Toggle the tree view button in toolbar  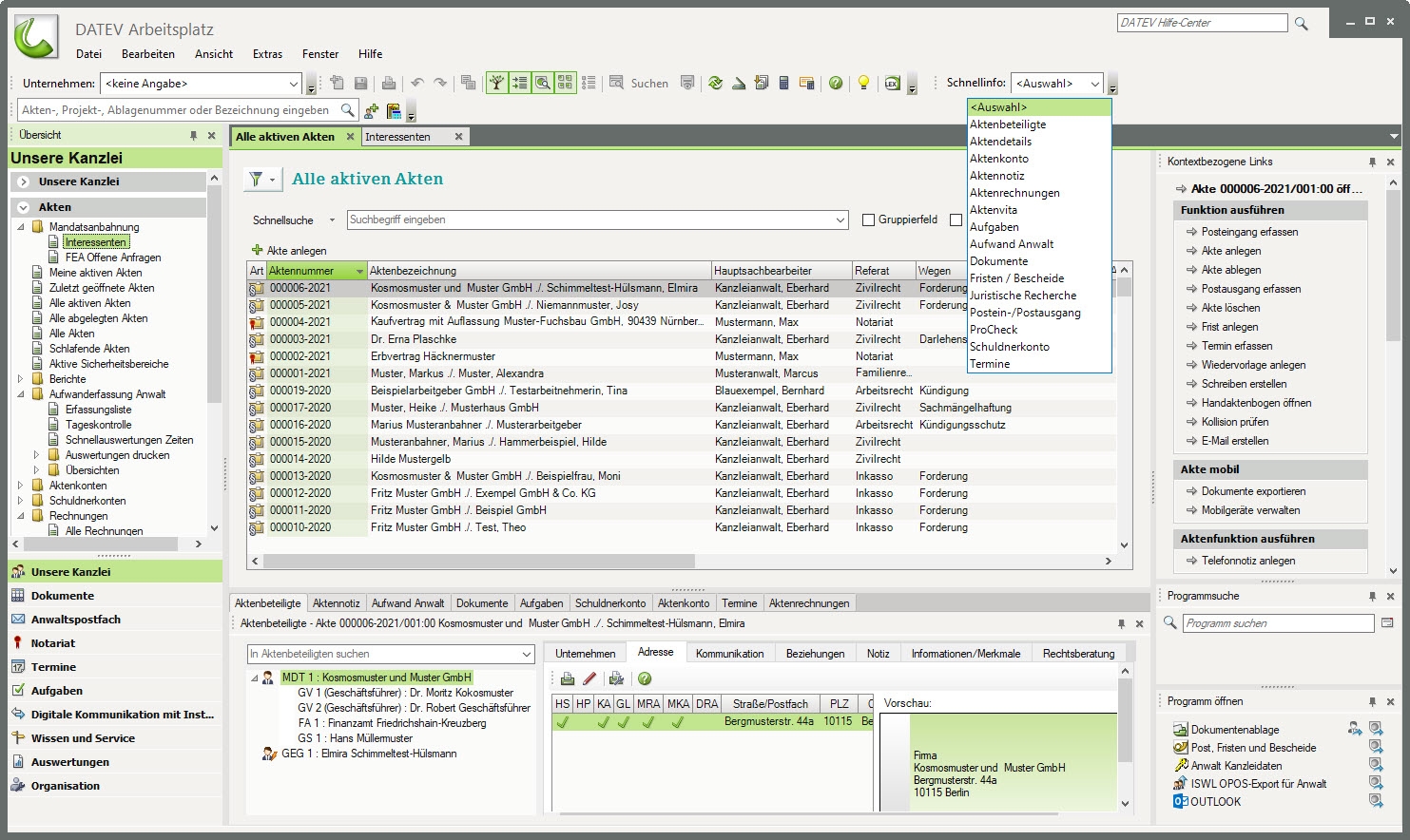(496, 84)
